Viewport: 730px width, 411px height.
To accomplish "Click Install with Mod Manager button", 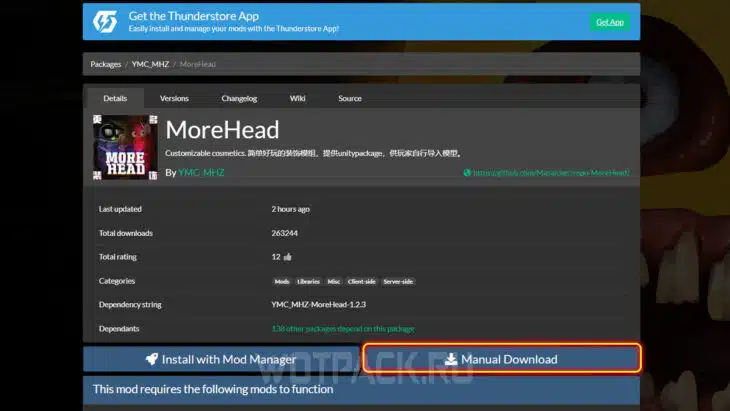I will (x=221, y=359).
